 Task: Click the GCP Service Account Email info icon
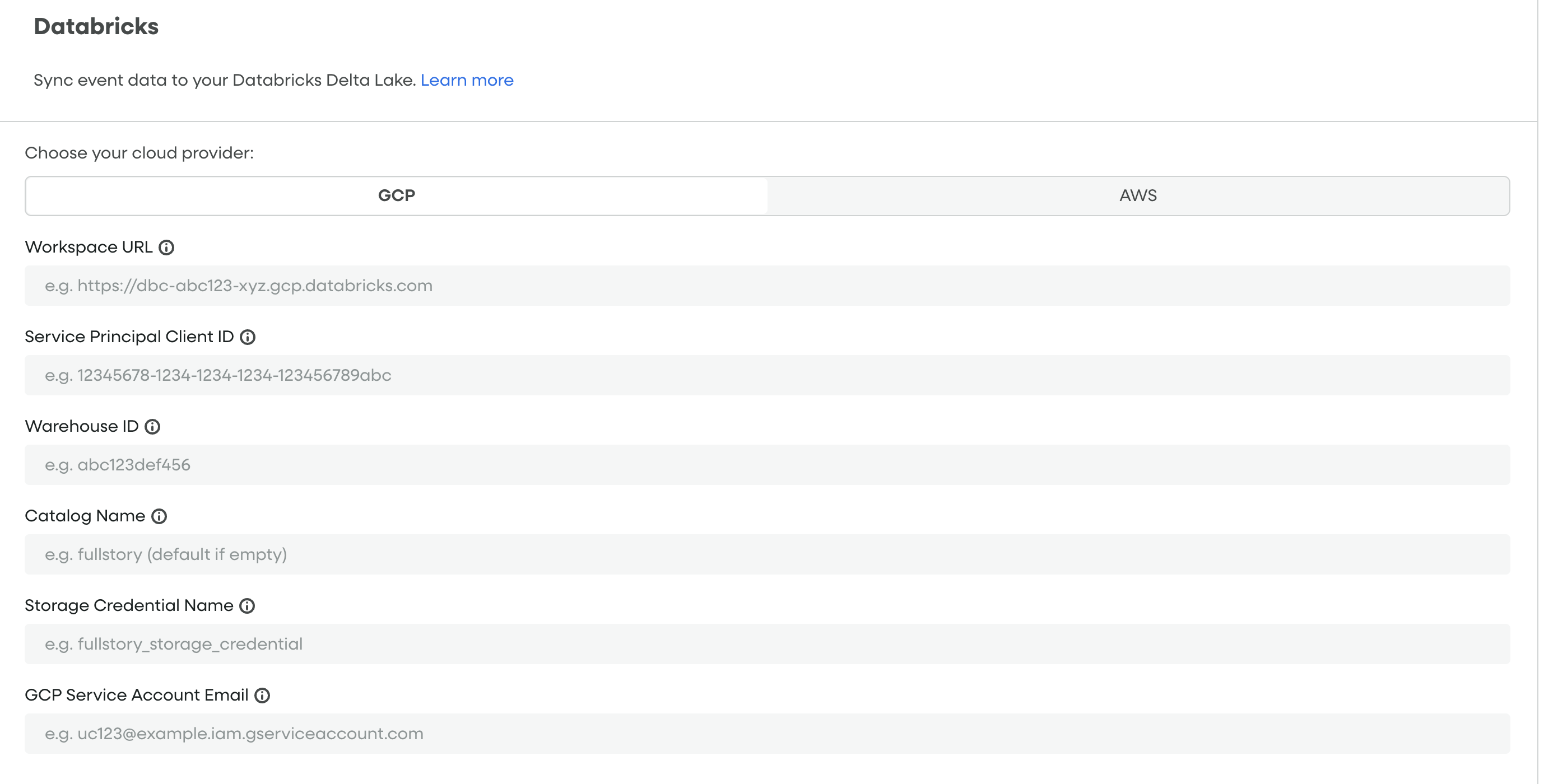coord(262,696)
